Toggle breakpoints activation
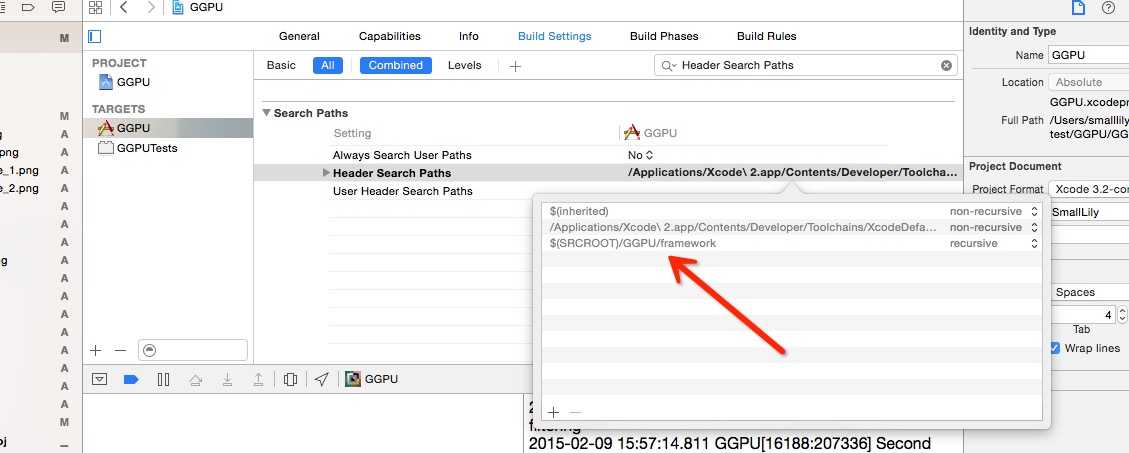The height and width of the screenshot is (453, 1129). 131,380
